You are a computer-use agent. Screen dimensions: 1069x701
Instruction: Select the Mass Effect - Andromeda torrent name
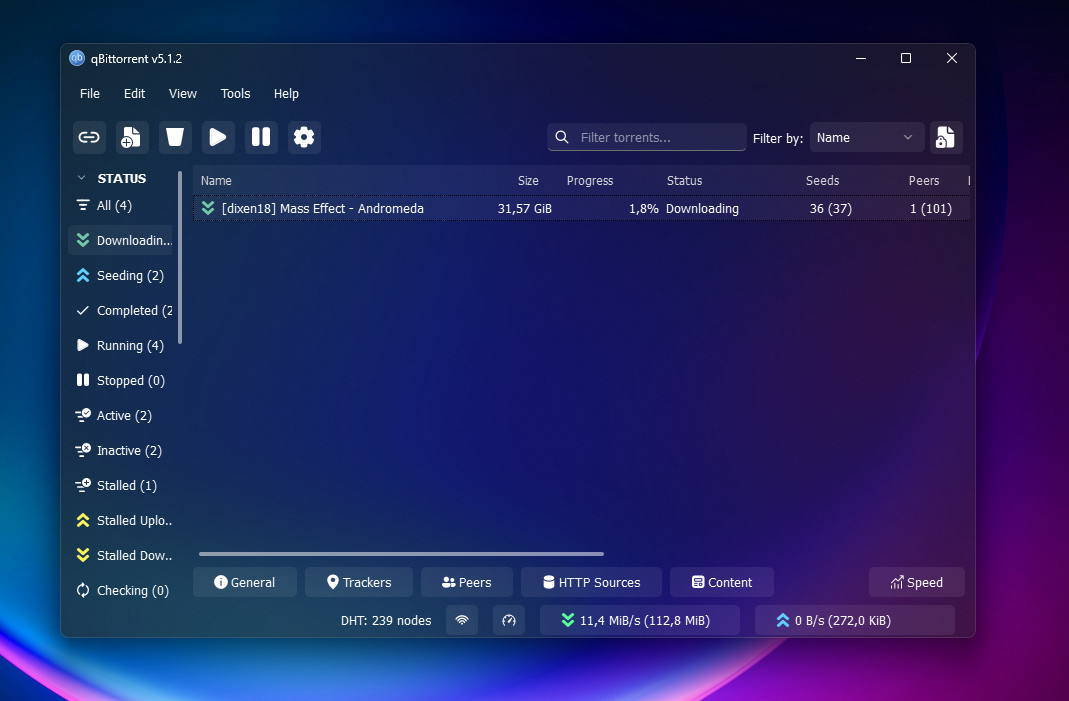click(322, 209)
